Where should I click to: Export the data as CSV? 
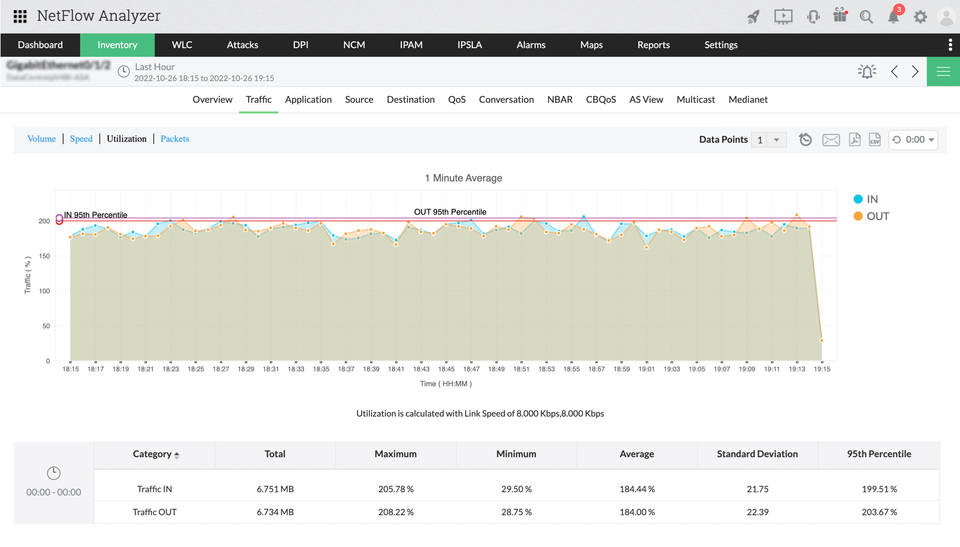tap(874, 140)
